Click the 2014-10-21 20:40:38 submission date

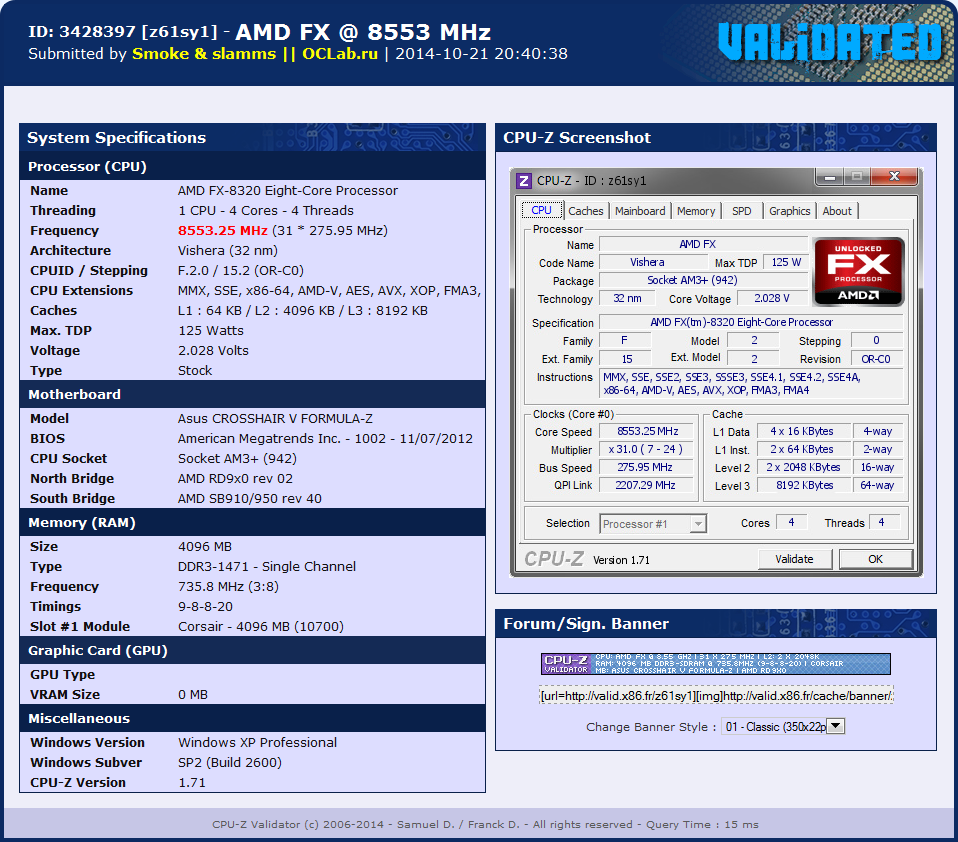point(481,54)
